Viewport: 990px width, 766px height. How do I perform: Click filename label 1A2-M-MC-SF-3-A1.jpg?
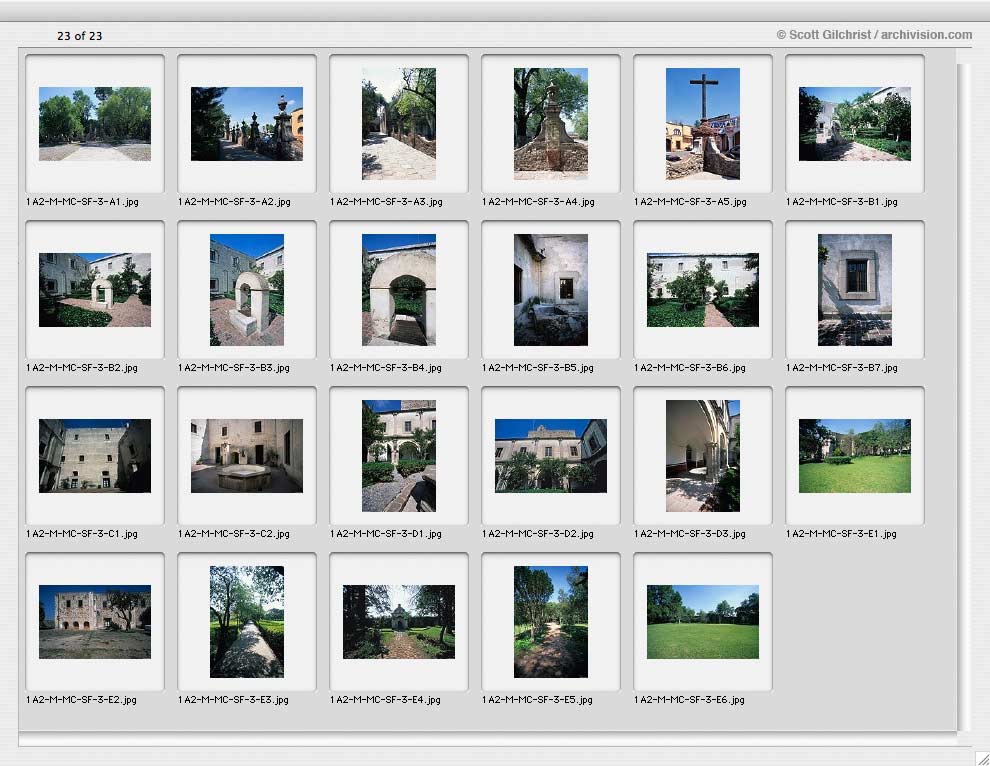82,202
